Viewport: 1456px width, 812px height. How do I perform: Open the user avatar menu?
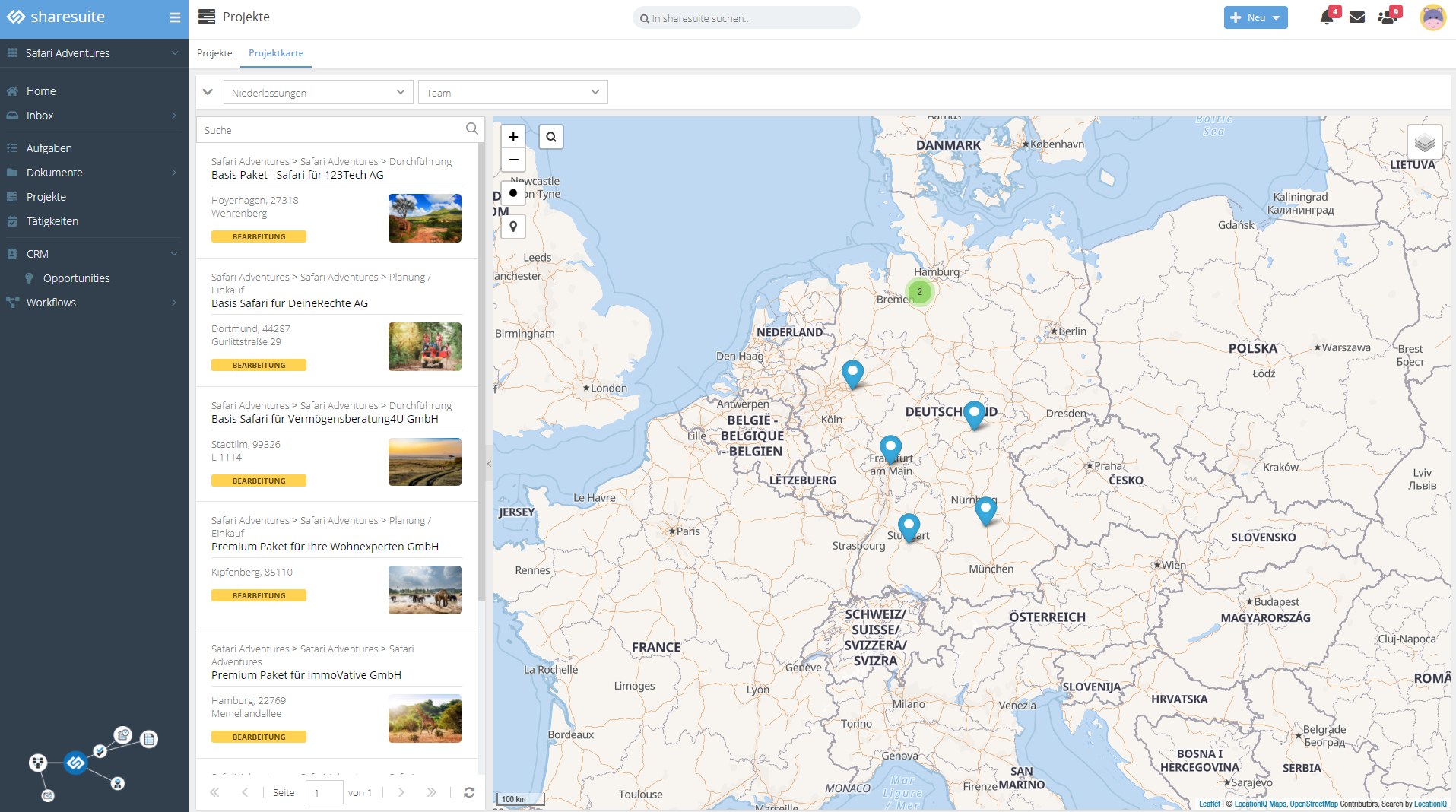pyautogui.click(x=1432, y=17)
